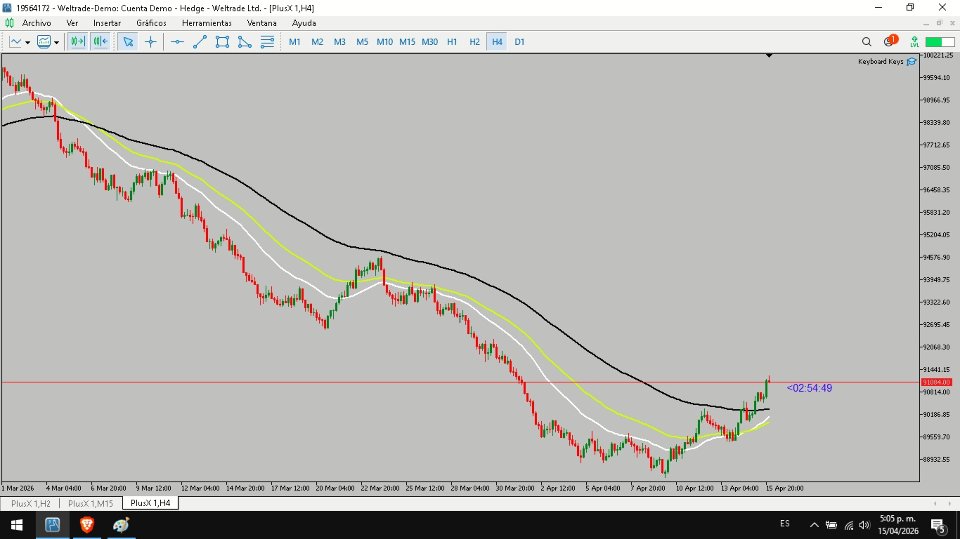Click the green connection status bar
The height and width of the screenshot is (539, 960).
[x=940, y=42]
